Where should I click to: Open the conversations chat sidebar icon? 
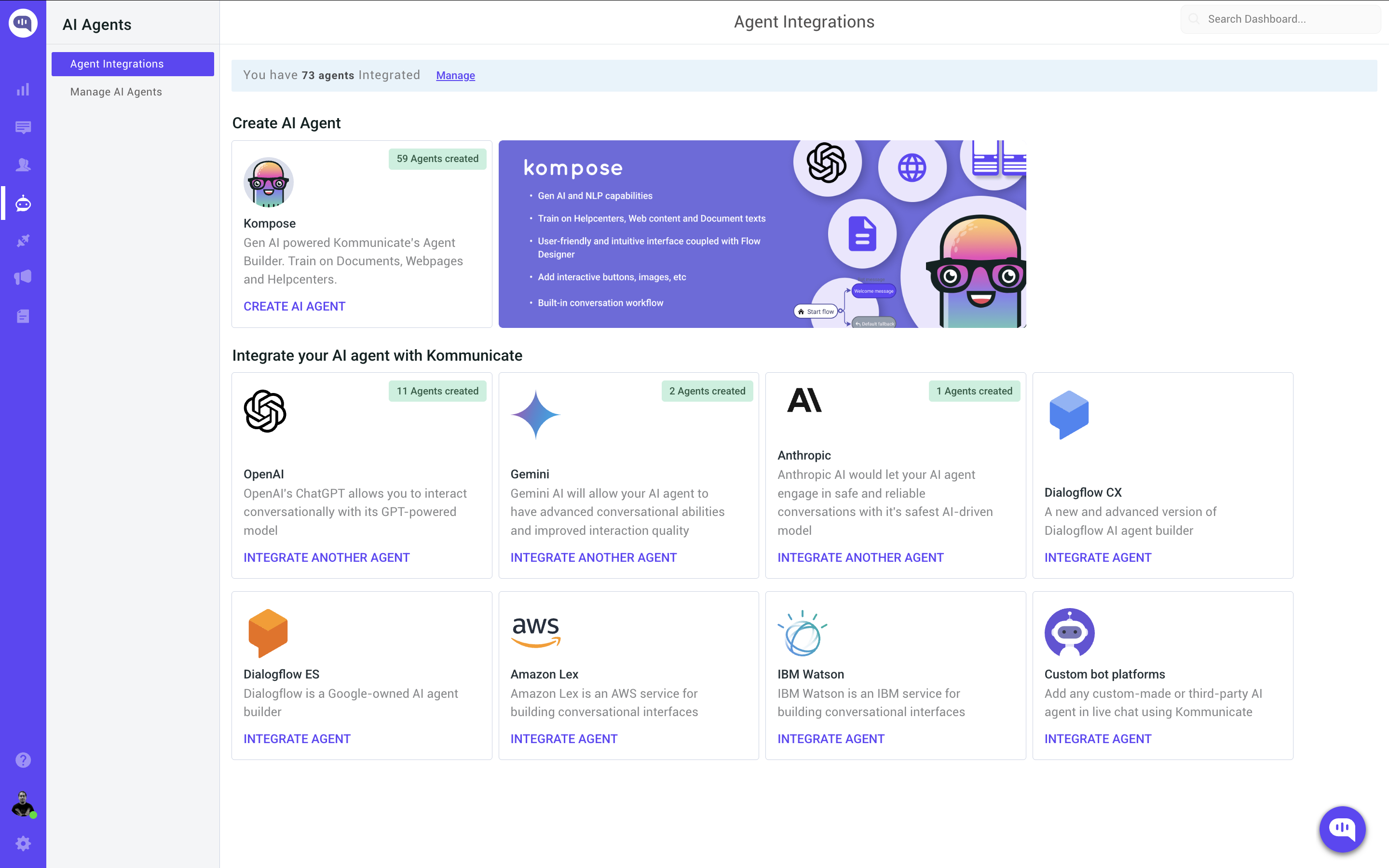tap(23, 127)
